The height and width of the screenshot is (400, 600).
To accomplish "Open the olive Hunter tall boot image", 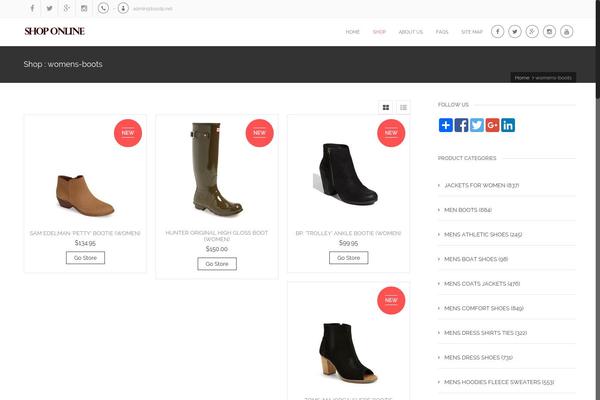I will 216,169.
